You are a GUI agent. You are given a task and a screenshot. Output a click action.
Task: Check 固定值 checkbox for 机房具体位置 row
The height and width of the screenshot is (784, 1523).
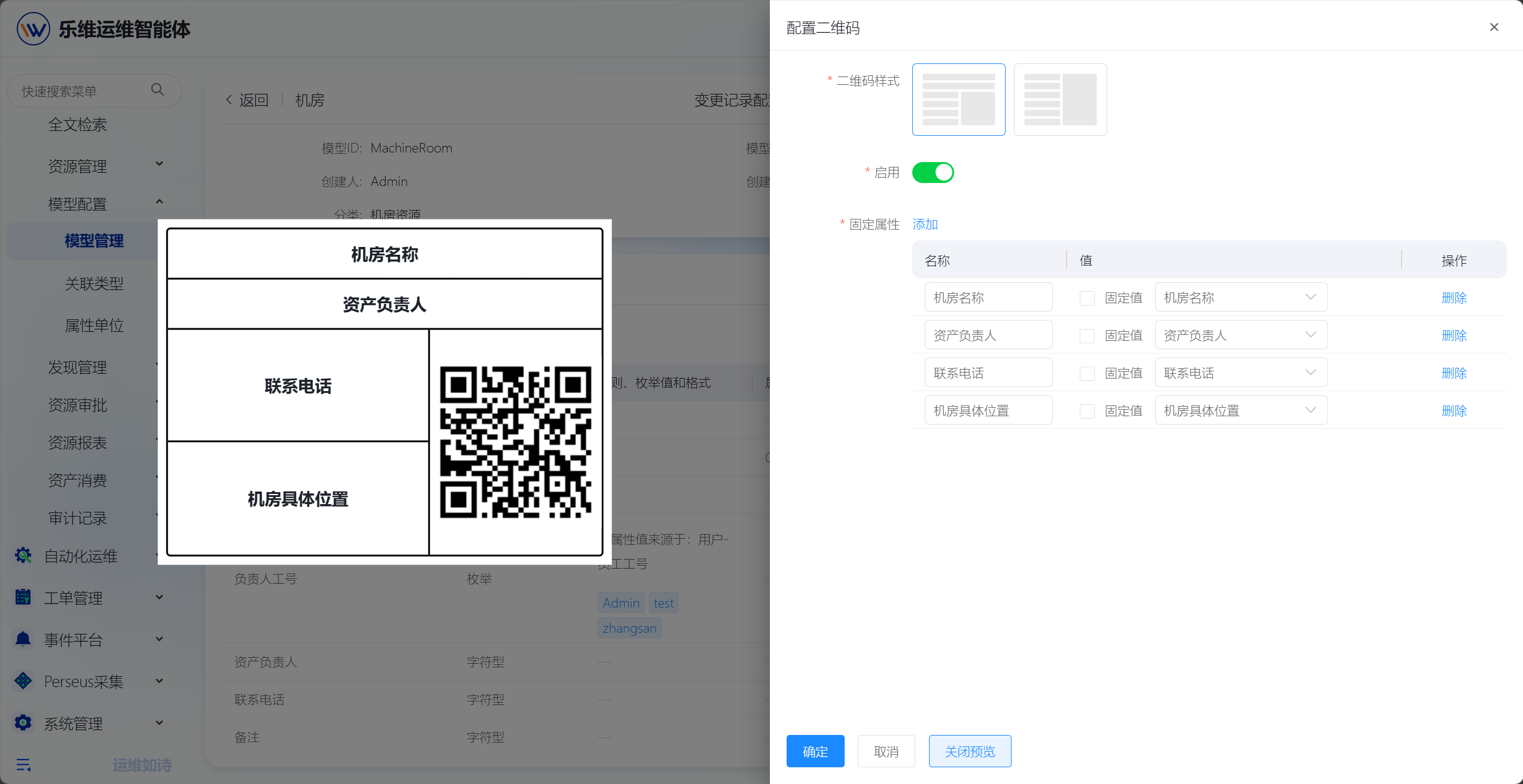pyautogui.click(x=1087, y=411)
